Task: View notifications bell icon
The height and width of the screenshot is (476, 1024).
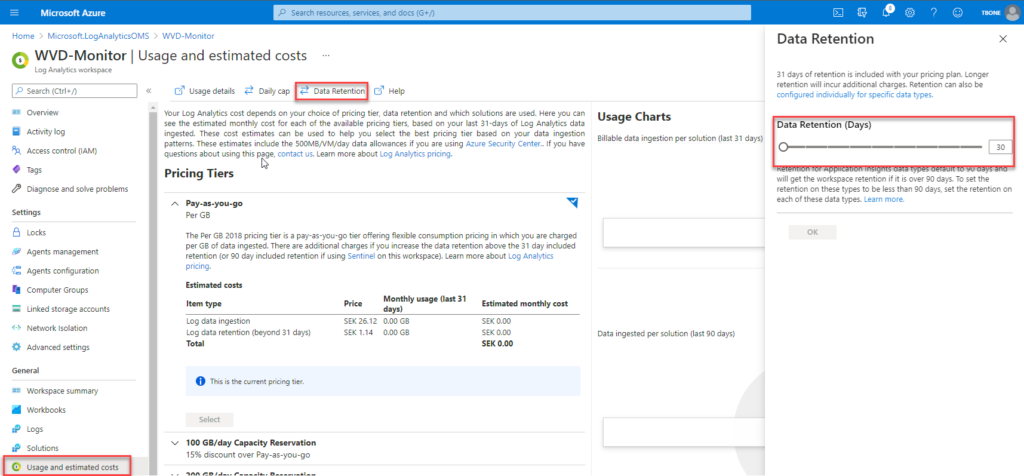Action: click(886, 12)
